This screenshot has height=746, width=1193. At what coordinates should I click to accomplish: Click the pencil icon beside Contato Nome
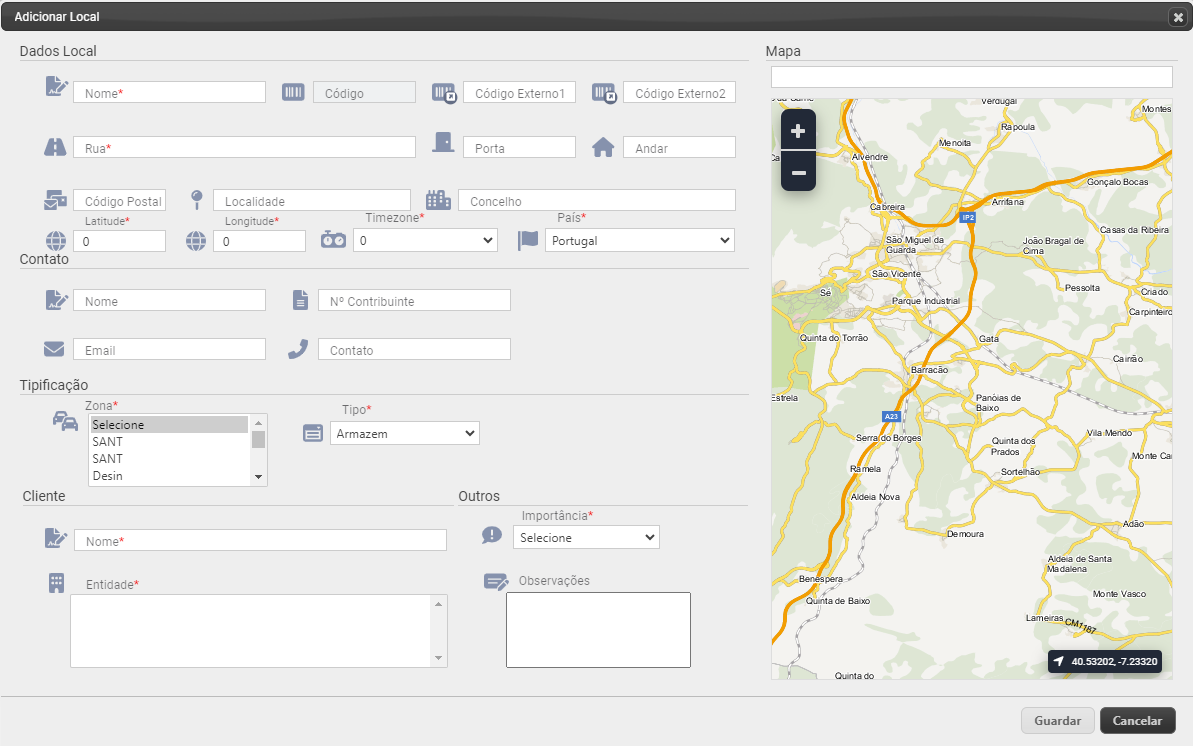56,300
